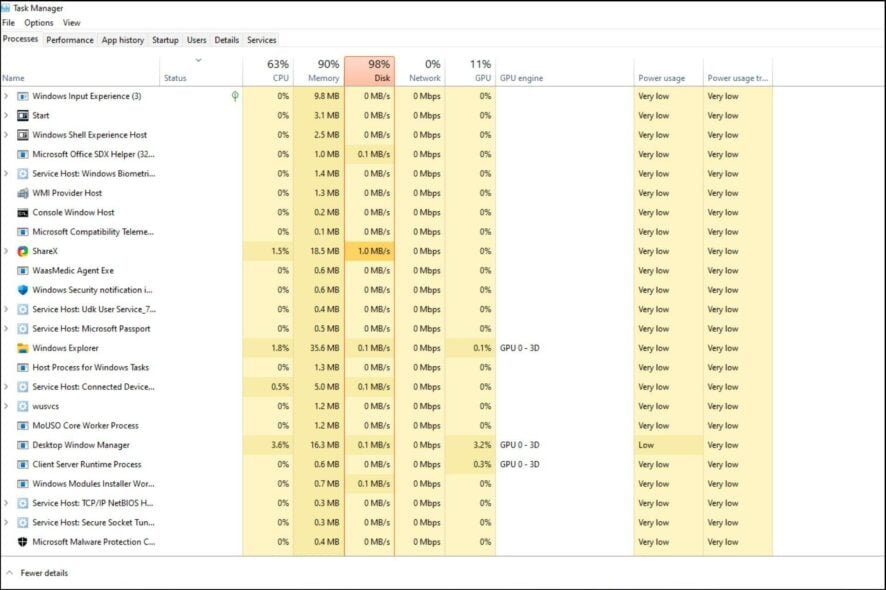
Task: Click the Service Host: Microsoft Passport icon
Action: coord(23,329)
